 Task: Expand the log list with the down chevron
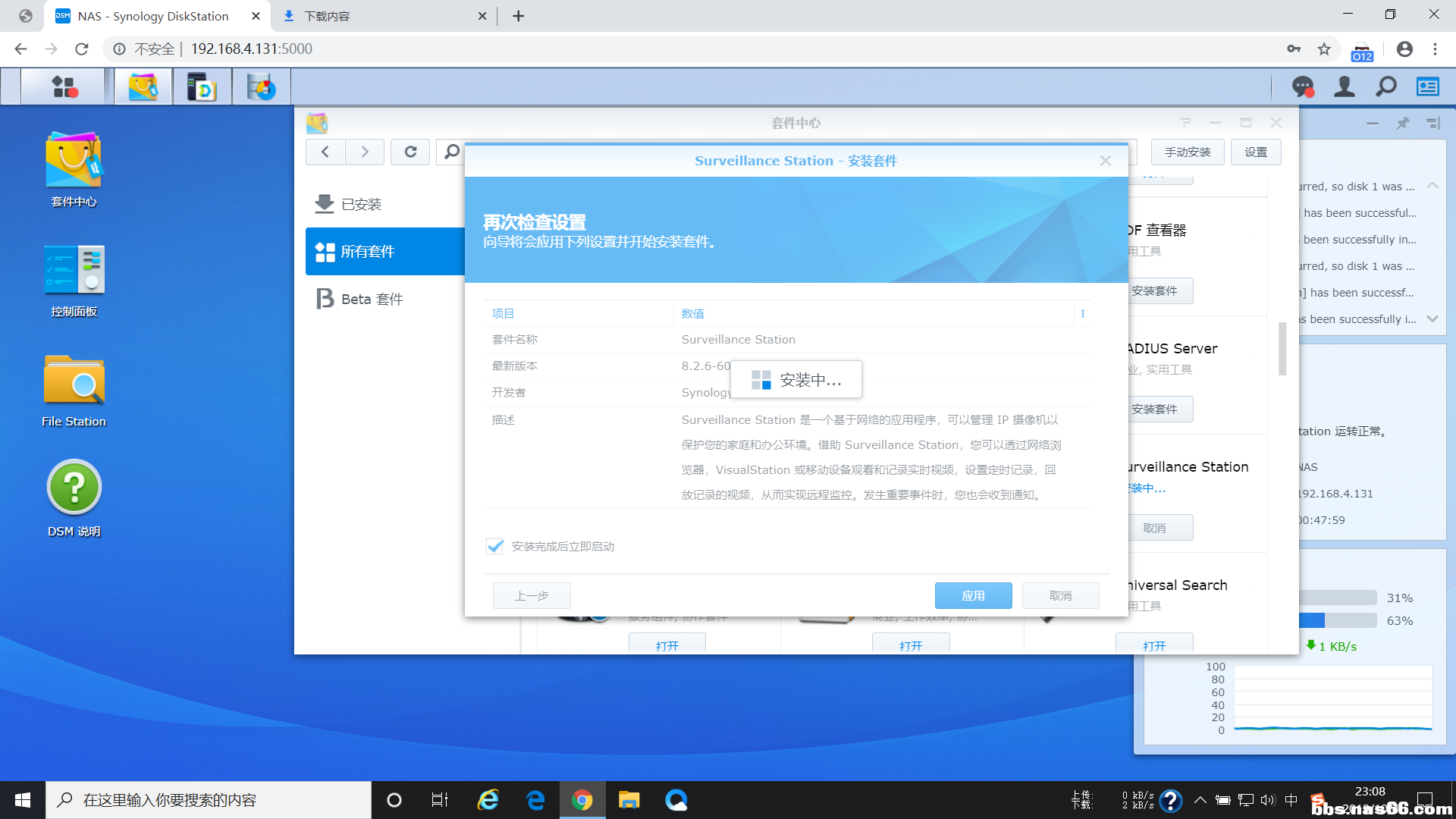(x=1432, y=319)
